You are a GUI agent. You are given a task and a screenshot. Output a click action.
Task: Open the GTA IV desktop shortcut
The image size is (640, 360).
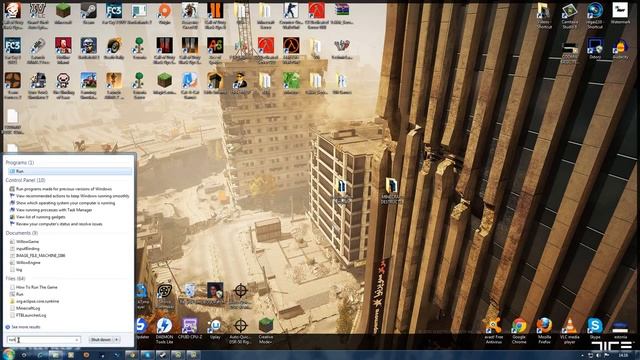pyautogui.click(x=38, y=16)
